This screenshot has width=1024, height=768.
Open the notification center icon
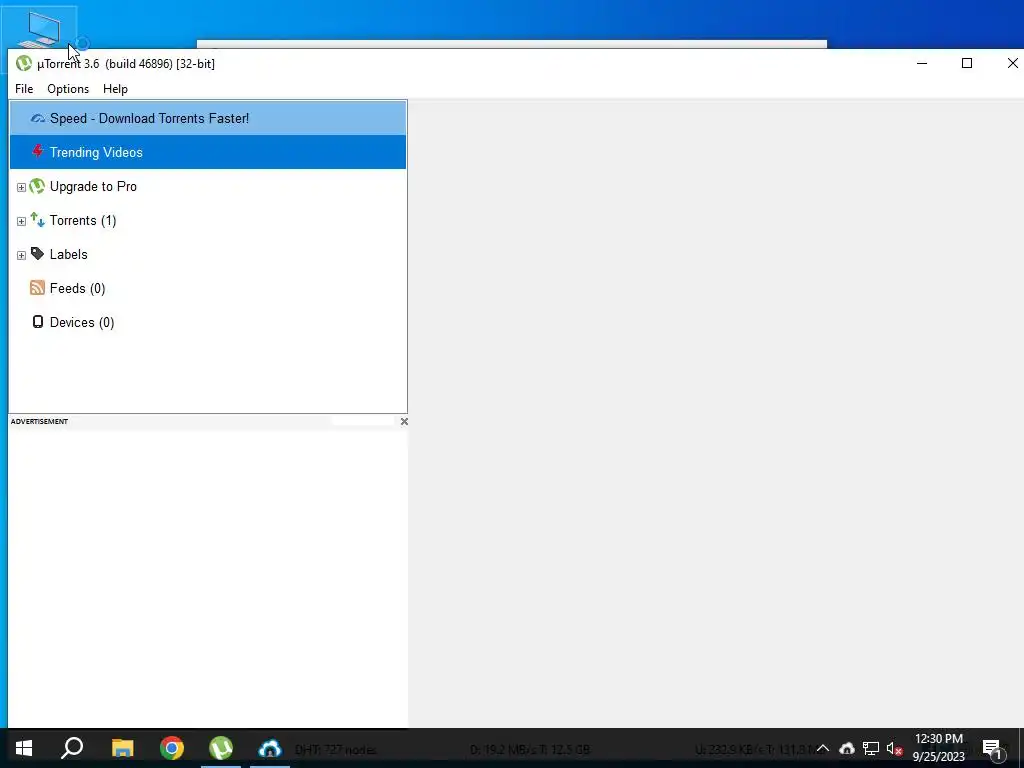992,748
